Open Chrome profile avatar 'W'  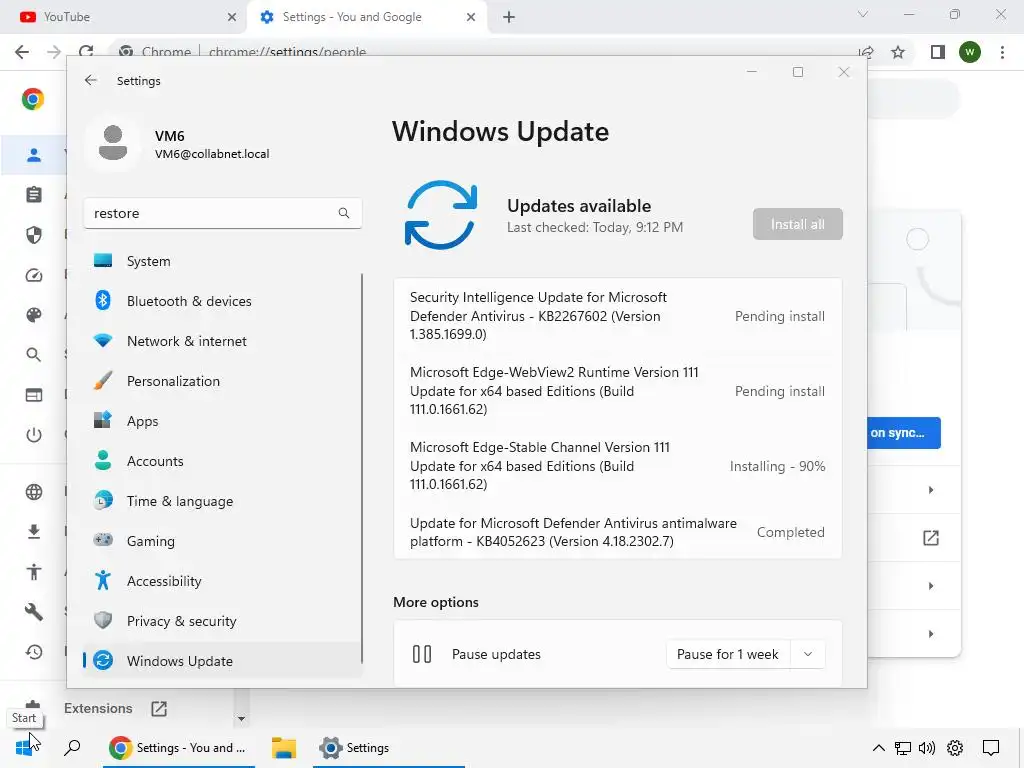970,52
